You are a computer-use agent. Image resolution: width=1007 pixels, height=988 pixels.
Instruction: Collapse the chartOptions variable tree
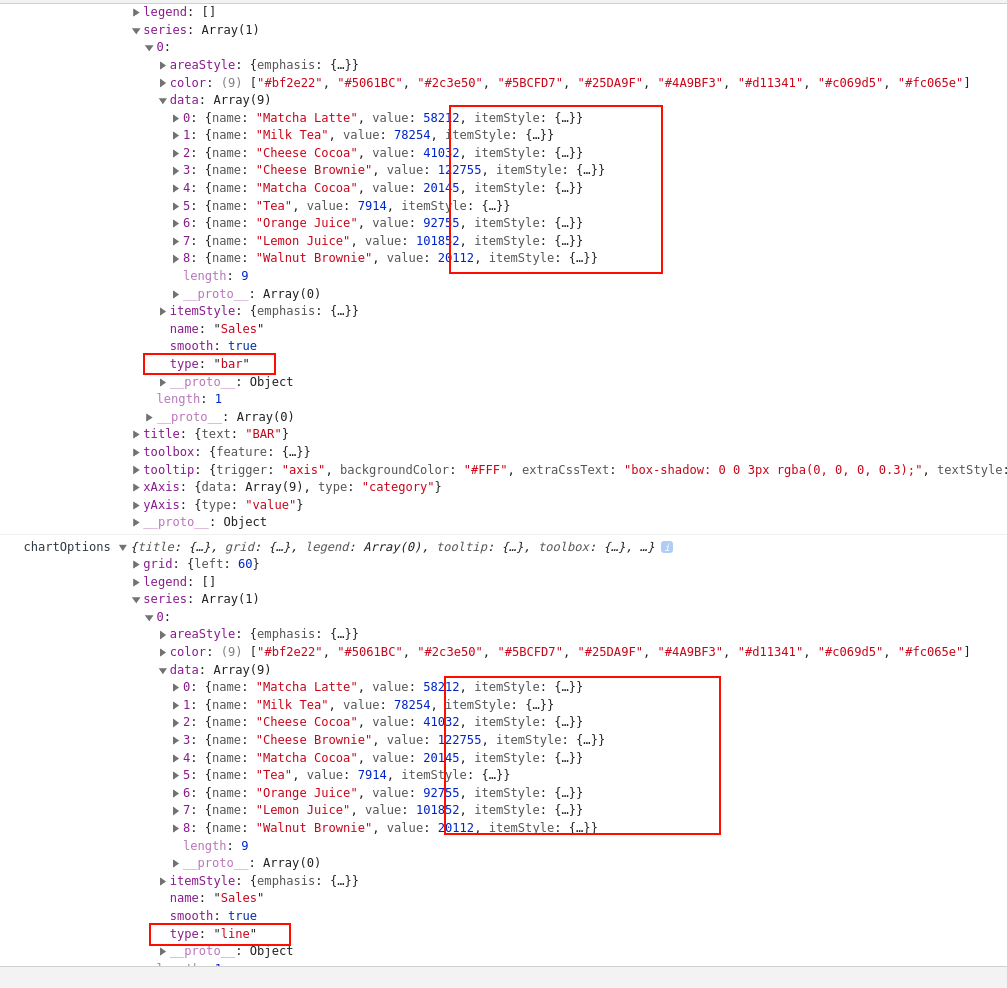(x=123, y=547)
